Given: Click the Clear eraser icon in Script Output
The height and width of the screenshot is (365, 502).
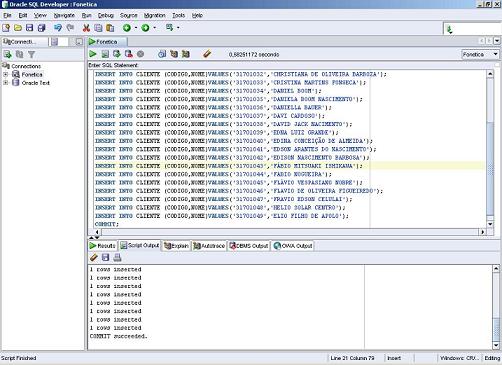Looking at the screenshot, I should pos(94,257).
